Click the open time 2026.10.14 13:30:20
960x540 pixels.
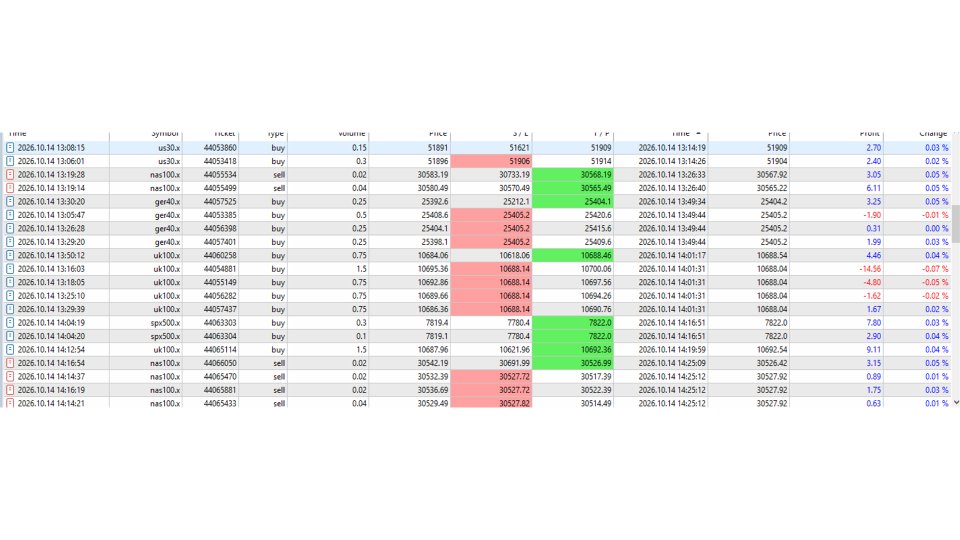[x=51, y=201]
